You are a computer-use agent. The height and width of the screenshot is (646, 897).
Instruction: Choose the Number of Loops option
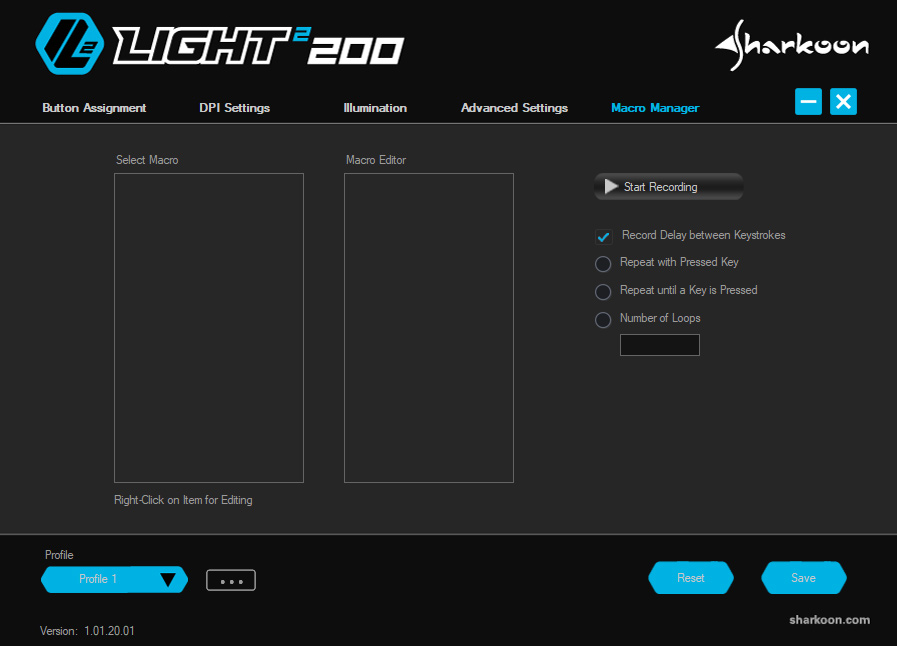point(603,320)
